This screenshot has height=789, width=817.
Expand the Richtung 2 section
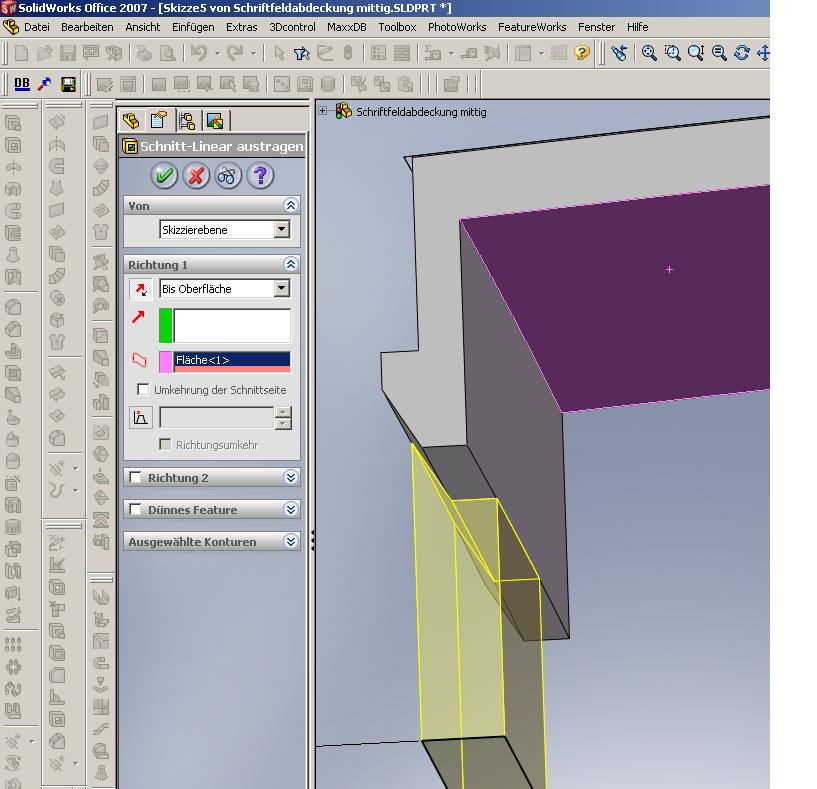tap(290, 477)
